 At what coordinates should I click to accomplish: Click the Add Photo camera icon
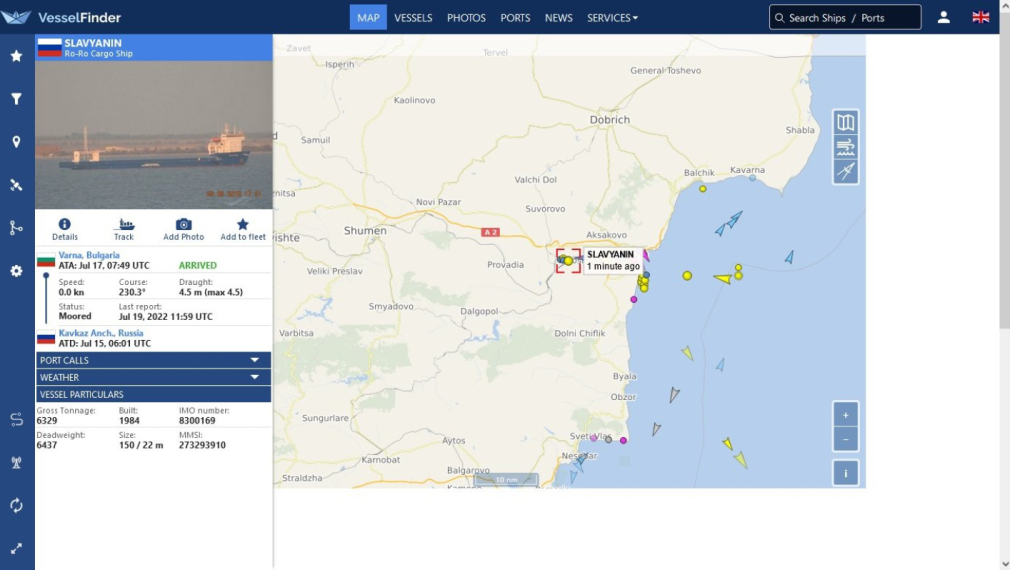[183, 225]
